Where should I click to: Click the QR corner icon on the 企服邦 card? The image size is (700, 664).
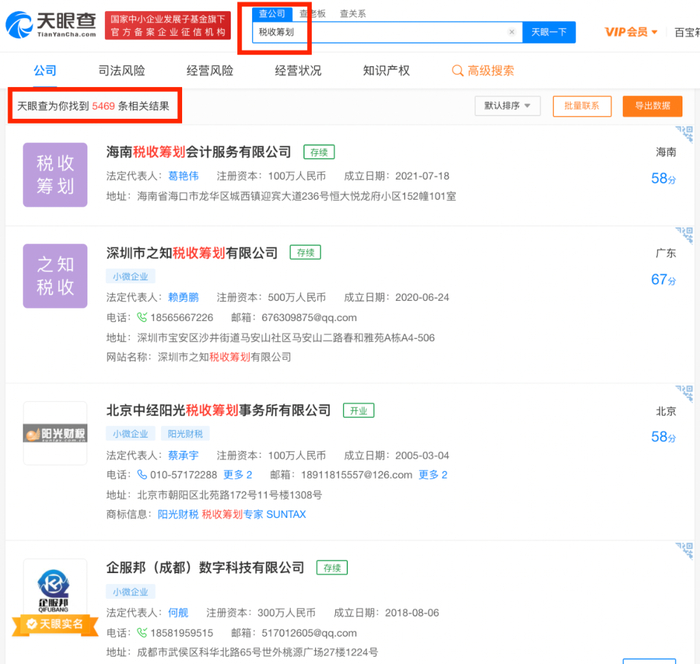tap(684, 550)
